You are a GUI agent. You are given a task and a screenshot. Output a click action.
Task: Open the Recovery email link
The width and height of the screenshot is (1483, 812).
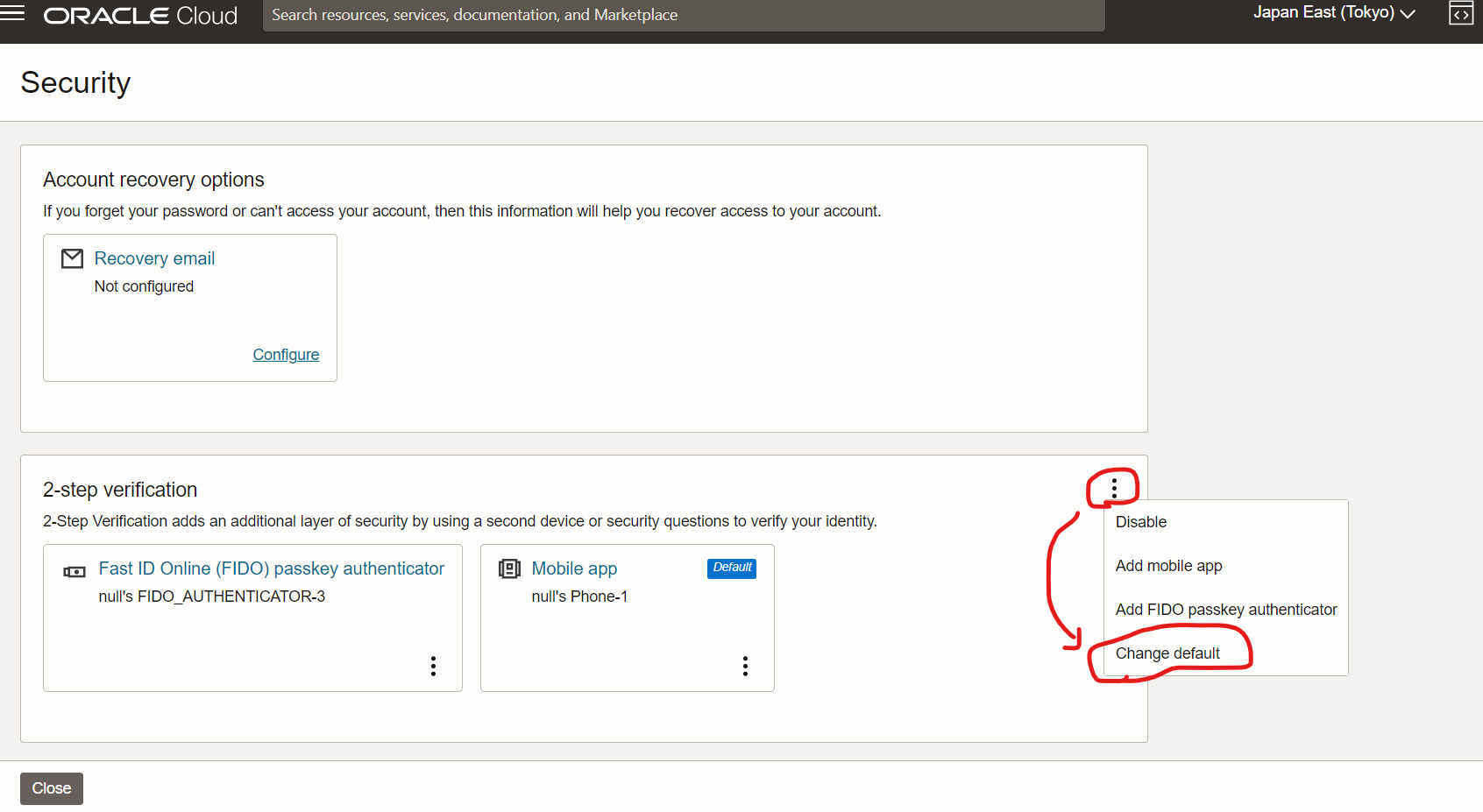(154, 258)
